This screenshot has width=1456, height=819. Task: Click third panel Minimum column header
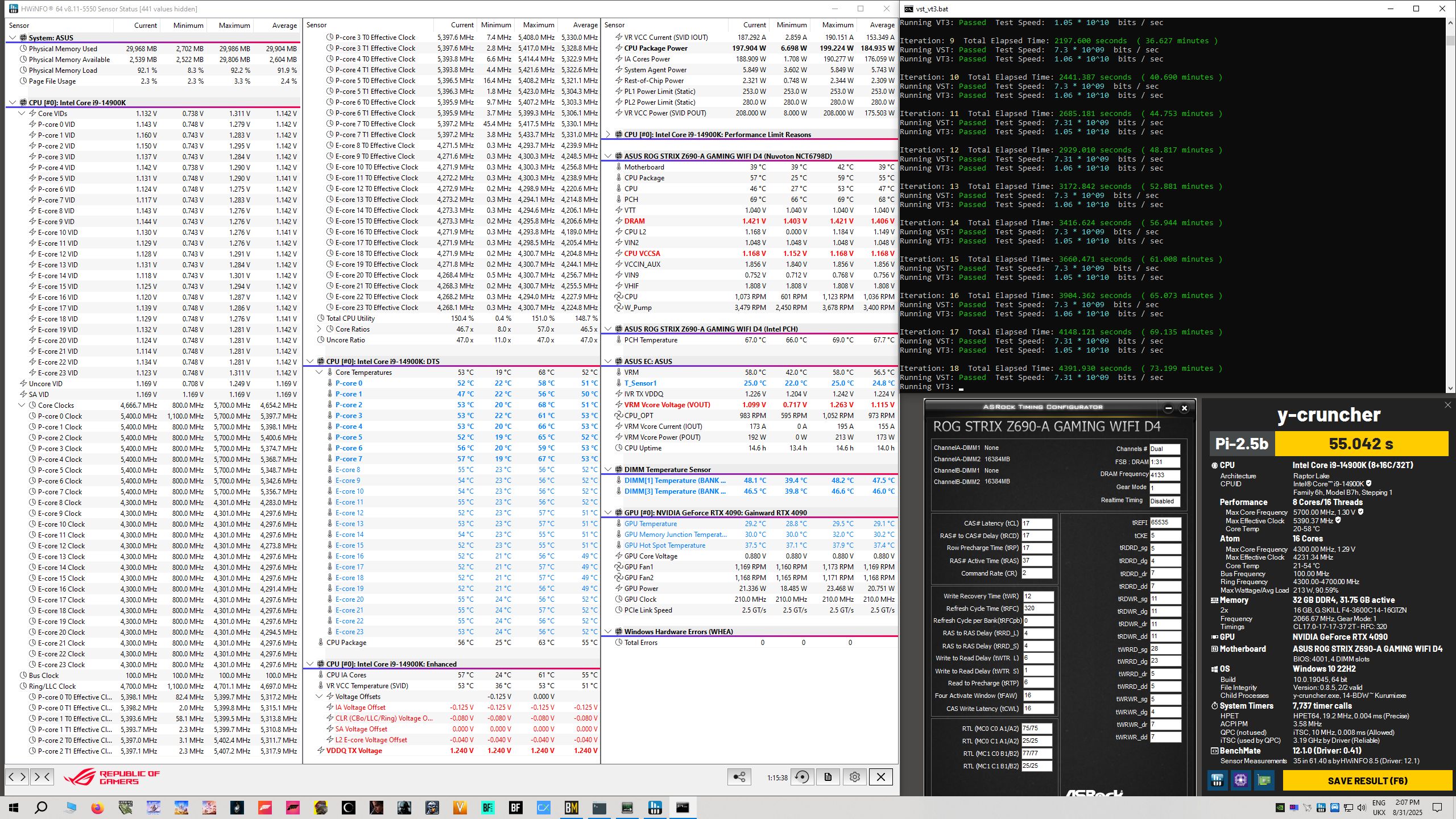[790, 25]
